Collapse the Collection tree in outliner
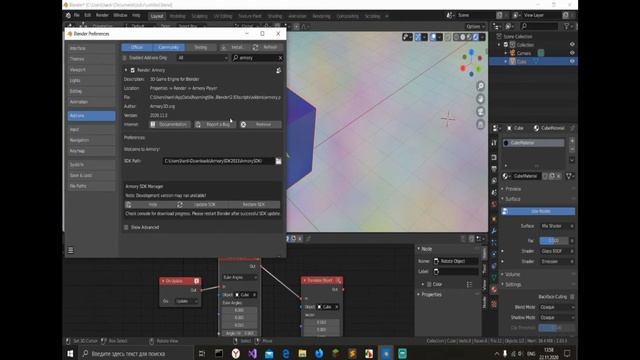This screenshot has width=640, height=360. (499, 44)
